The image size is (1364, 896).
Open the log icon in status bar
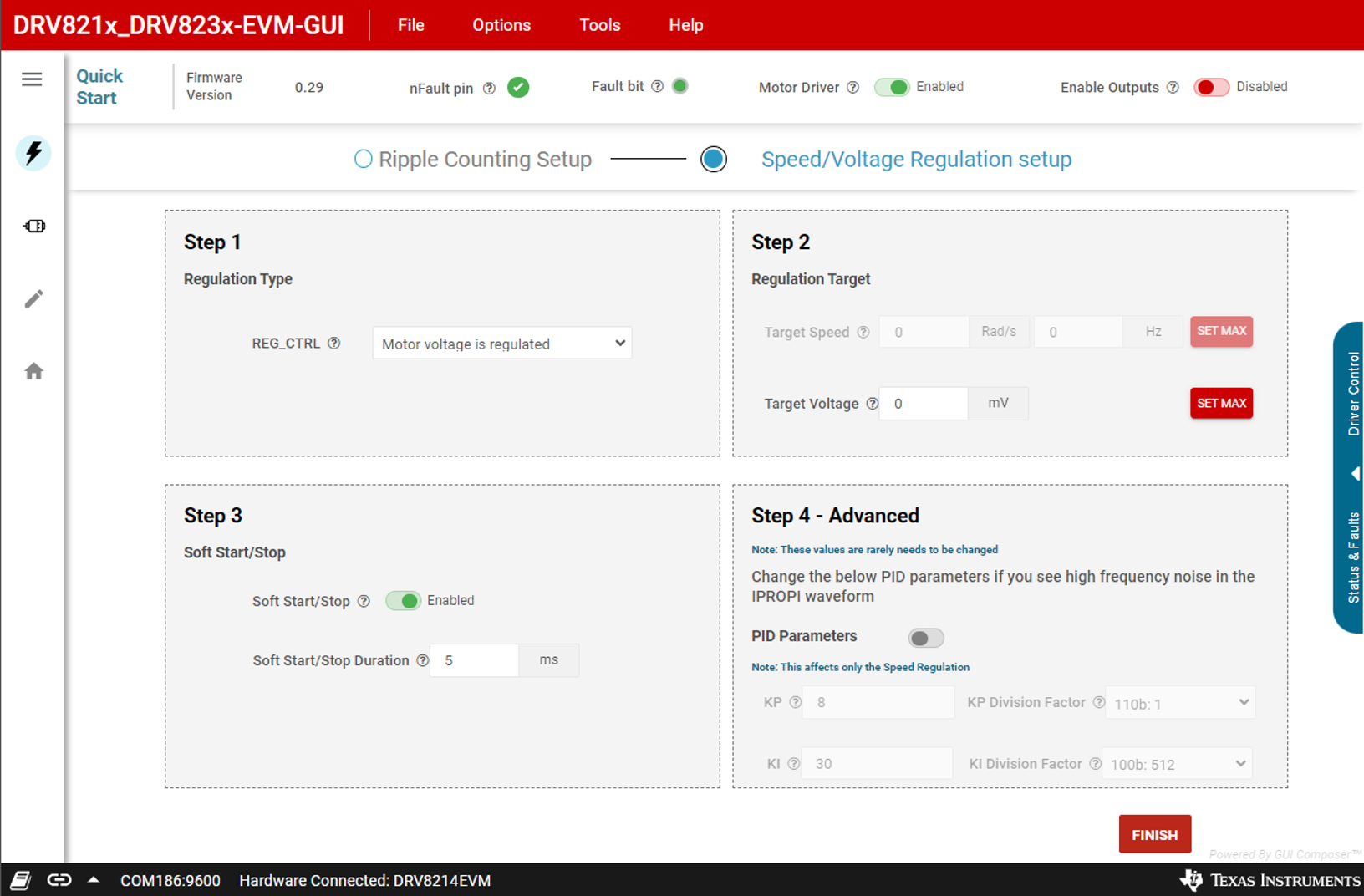coord(21,880)
